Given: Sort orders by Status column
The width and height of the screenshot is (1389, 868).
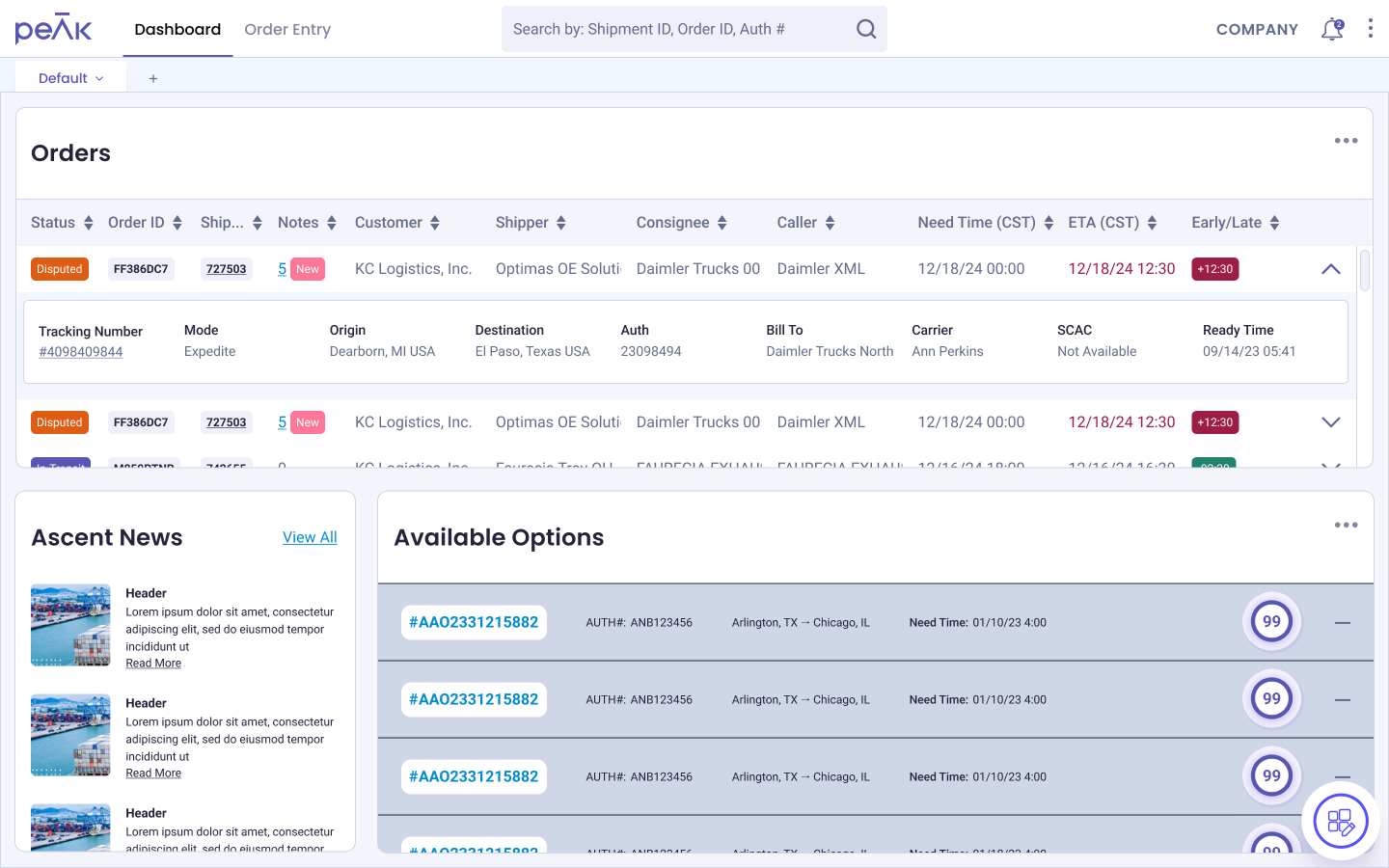Looking at the screenshot, I should point(62,223).
